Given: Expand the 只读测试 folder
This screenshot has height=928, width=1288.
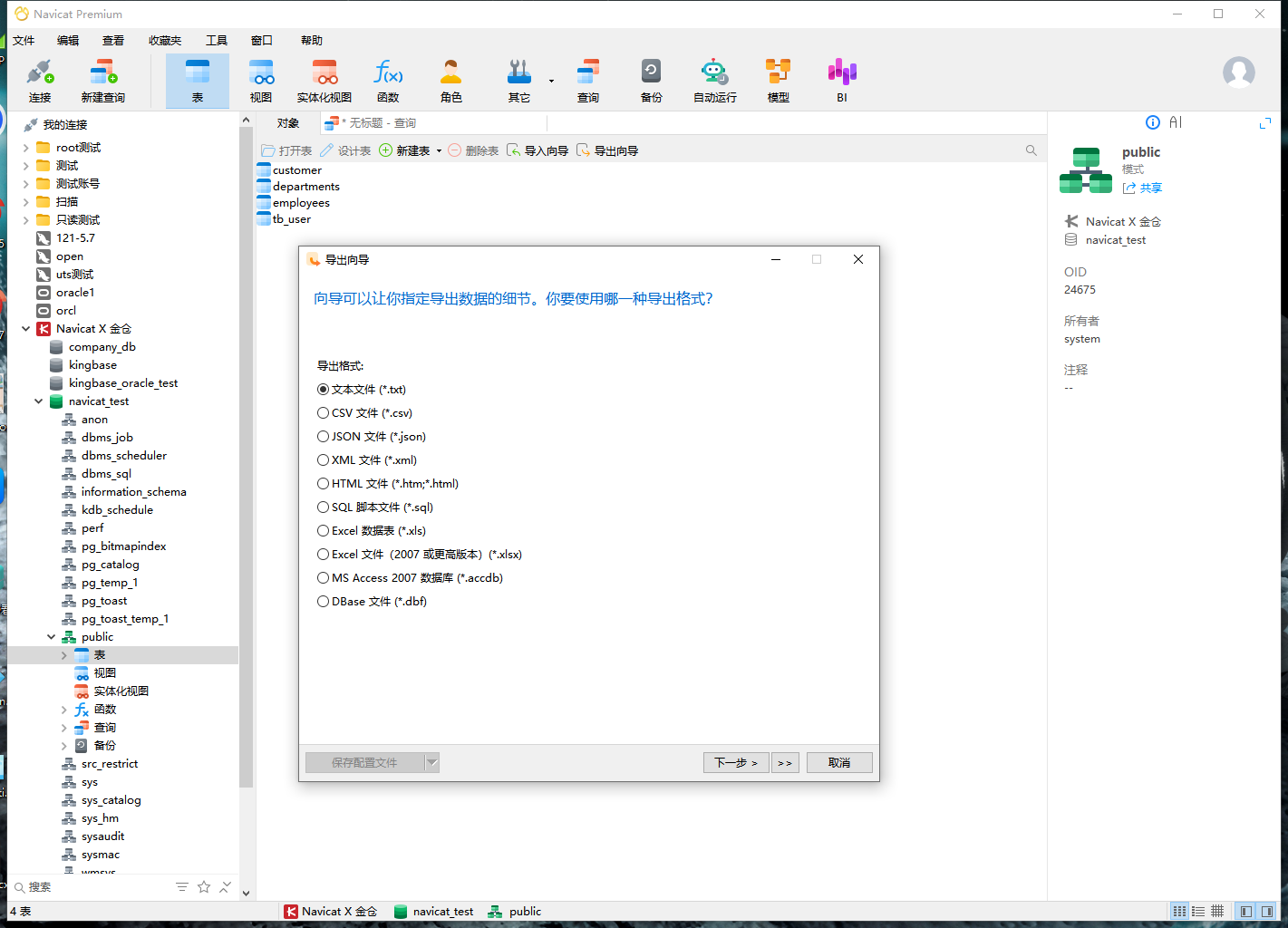Looking at the screenshot, I should click(x=25, y=220).
